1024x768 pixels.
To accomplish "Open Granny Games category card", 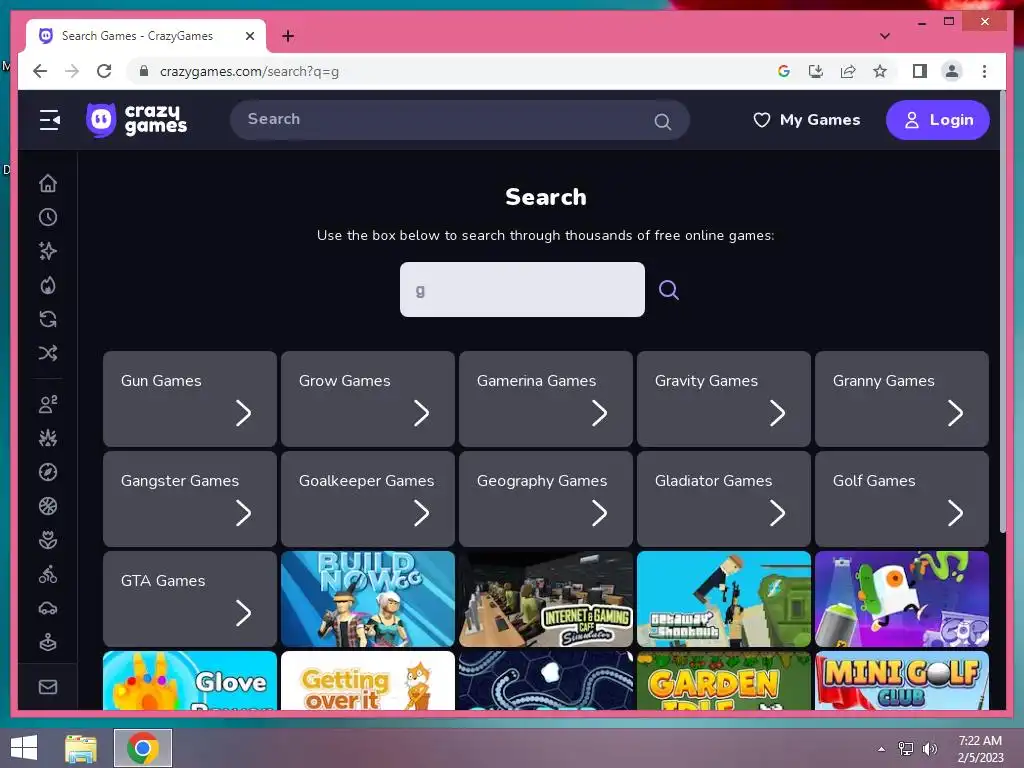I will [902, 399].
